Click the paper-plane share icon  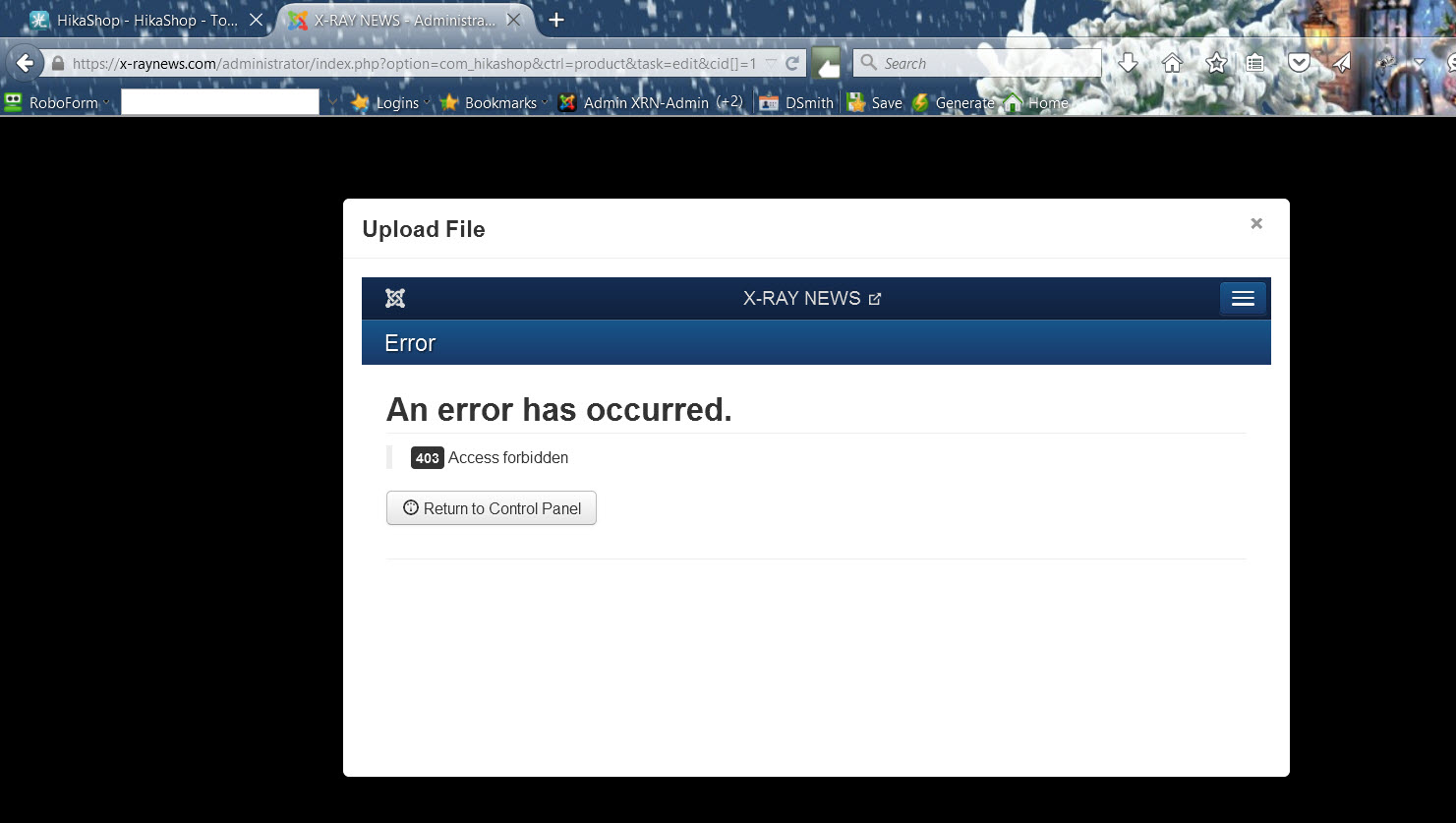(x=1342, y=63)
